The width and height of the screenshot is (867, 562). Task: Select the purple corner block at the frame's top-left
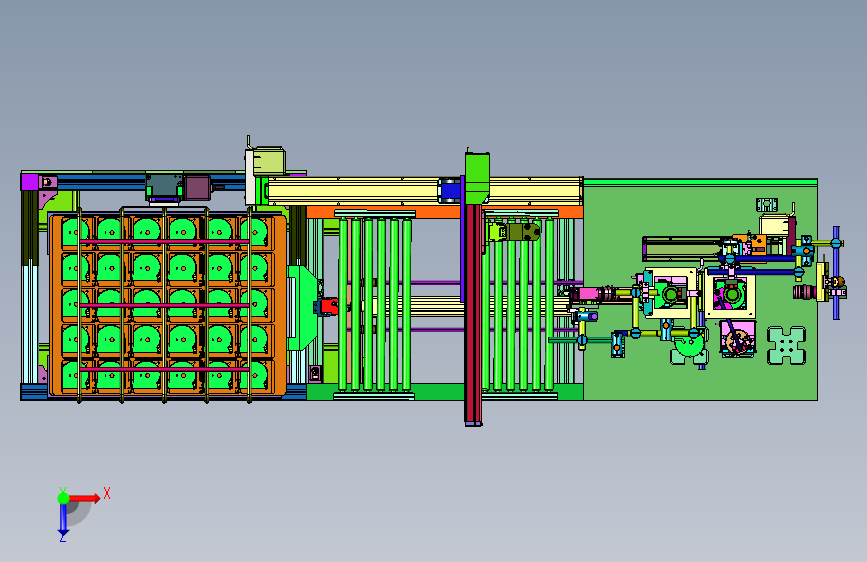click(30, 182)
